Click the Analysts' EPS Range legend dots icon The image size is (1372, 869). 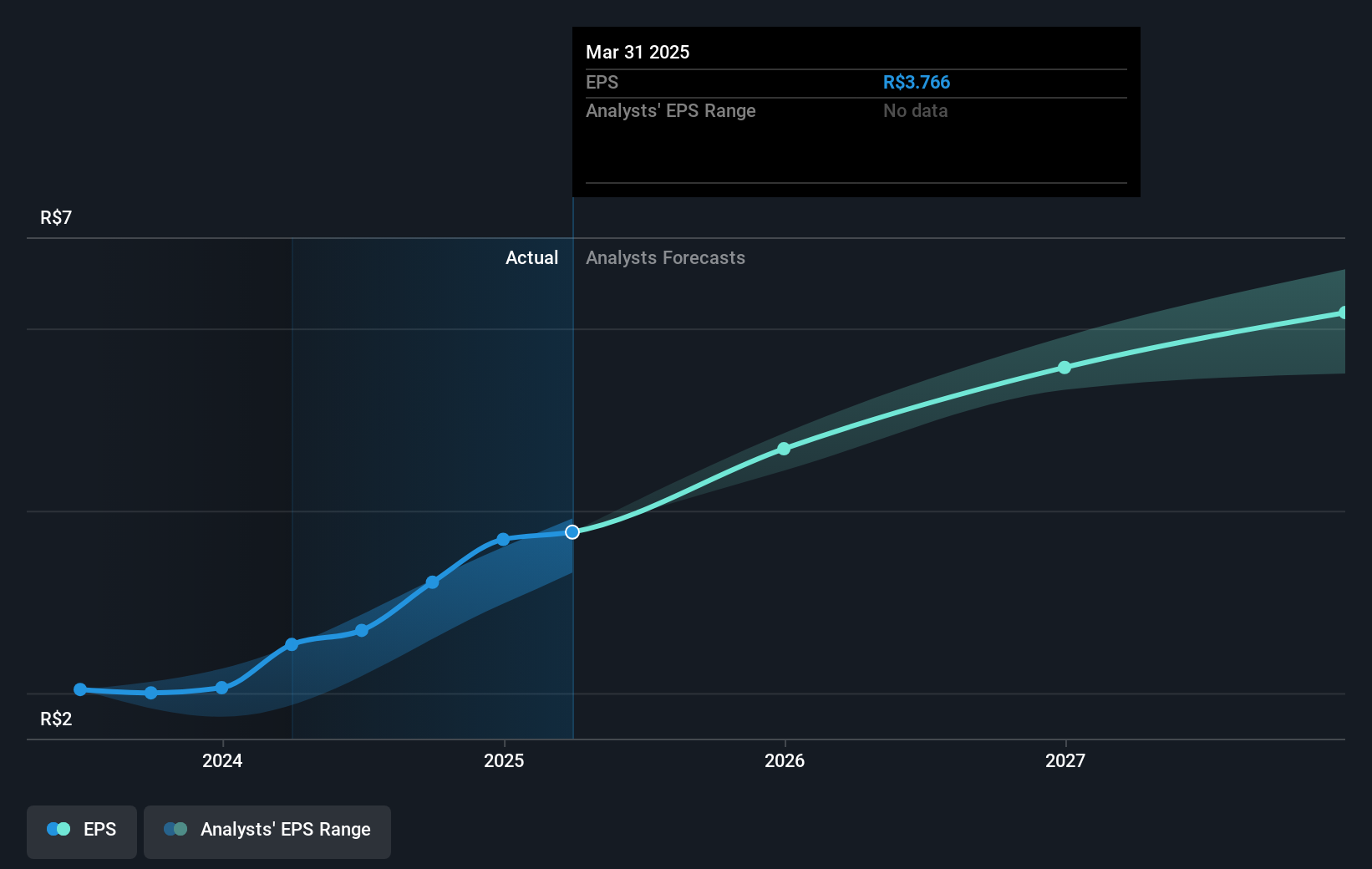click(175, 829)
